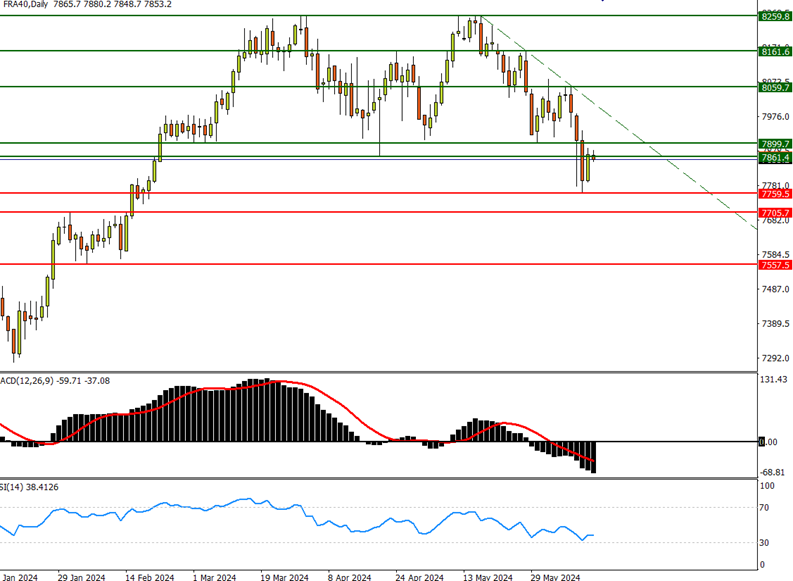The height and width of the screenshot is (581, 793).
Task: Click the 8161.6 green level label
Action: 775,50
